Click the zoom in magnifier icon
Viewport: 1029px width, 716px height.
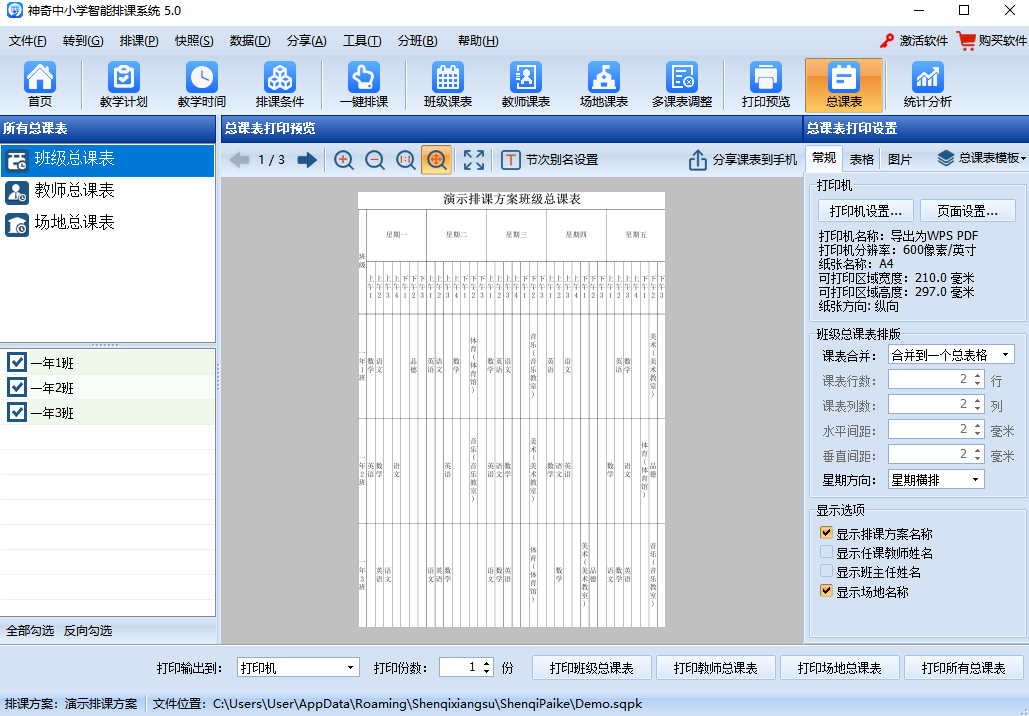[x=344, y=160]
